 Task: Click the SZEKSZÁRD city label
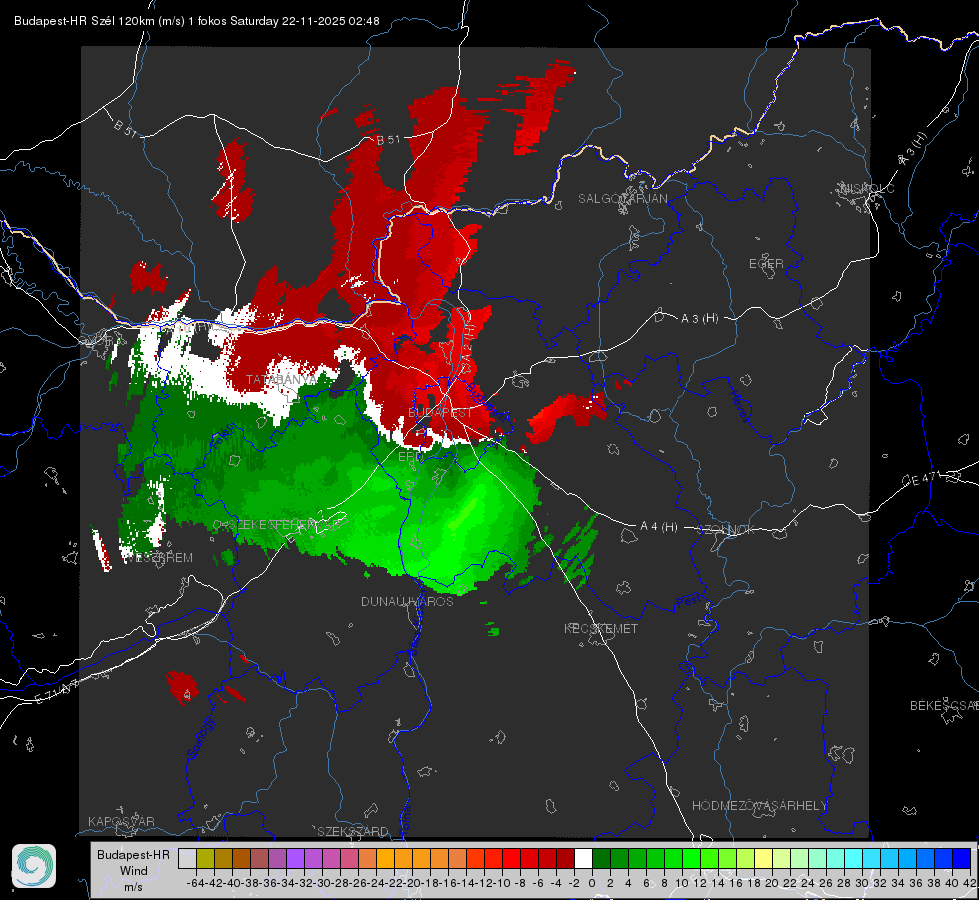click(353, 831)
